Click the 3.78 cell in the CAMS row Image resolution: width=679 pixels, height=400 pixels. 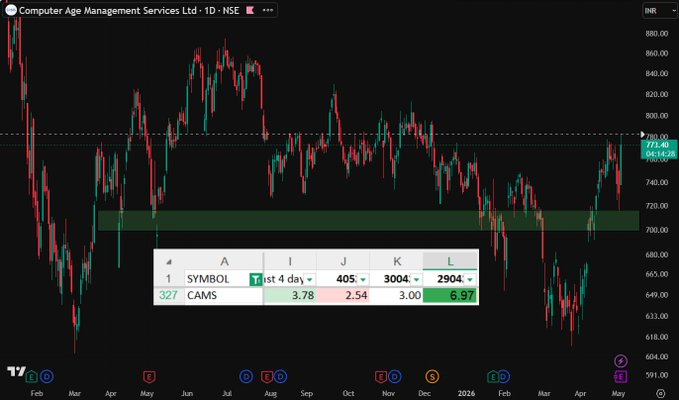click(x=290, y=295)
